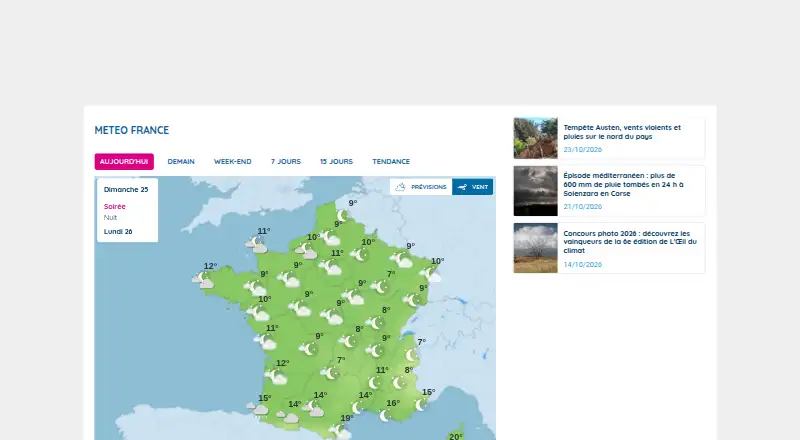Select the Nuit time period
This screenshot has width=800, height=440.
pos(110,217)
